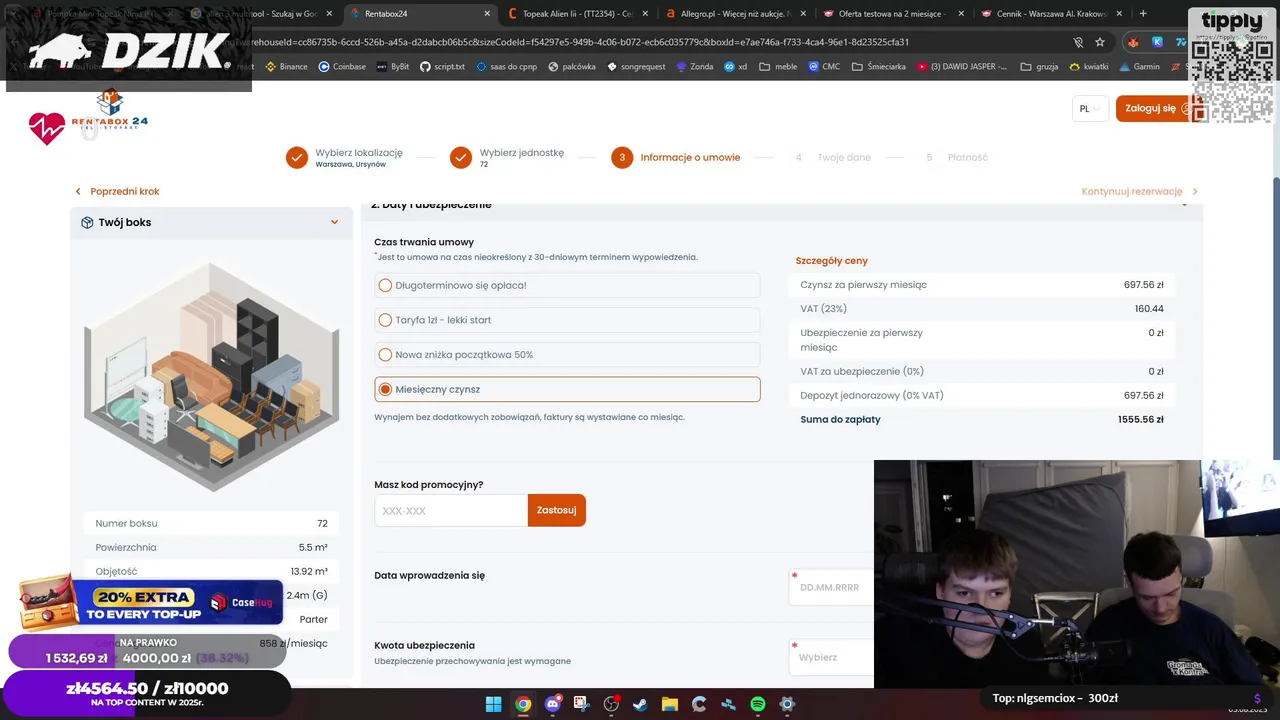Image resolution: width=1280 pixels, height=720 pixels.
Task: Go to step 'Wybierz jednostkę'
Action: [507, 157]
